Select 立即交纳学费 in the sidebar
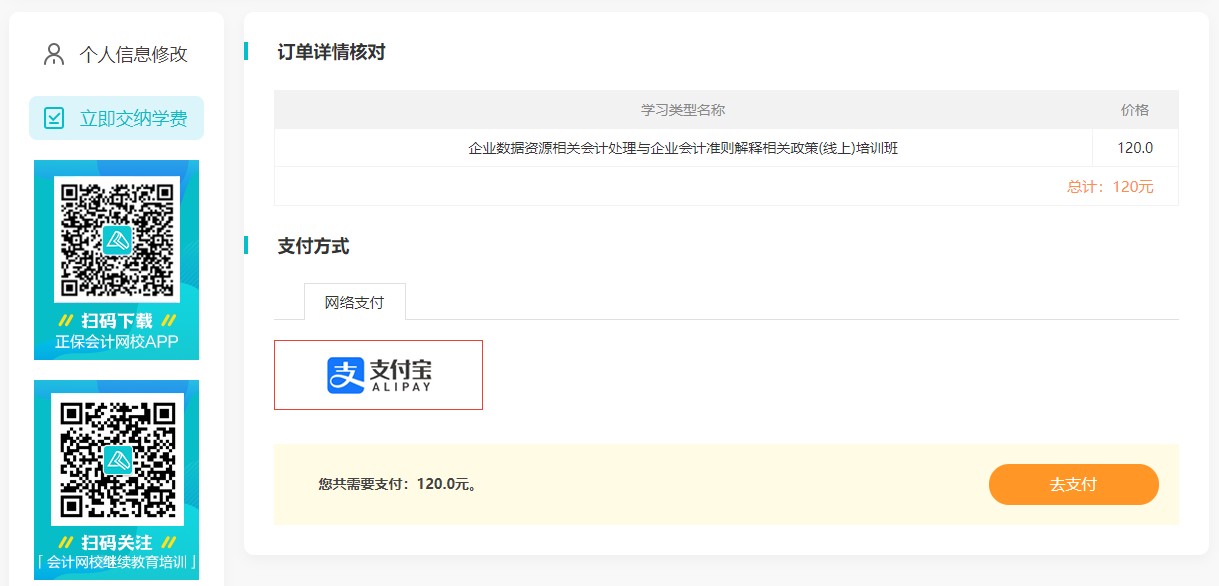The width and height of the screenshot is (1219, 586). pos(133,118)
